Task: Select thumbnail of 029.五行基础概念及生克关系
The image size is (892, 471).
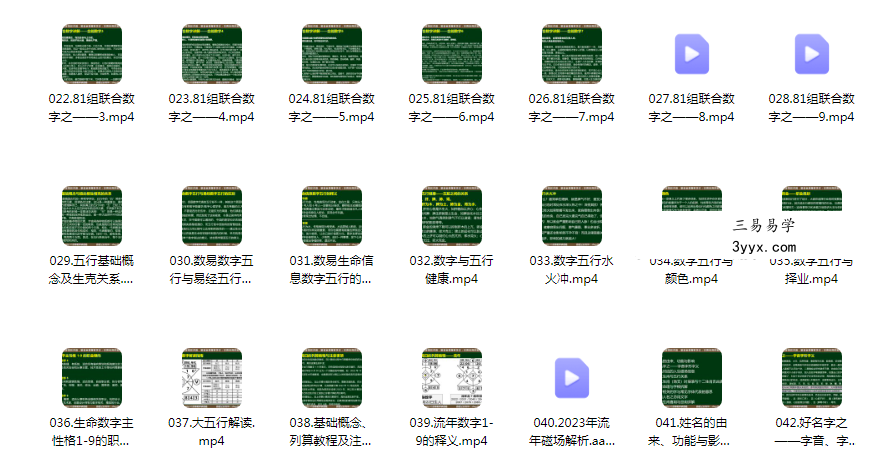Action: pyautogui.click(x=92, y=216)
